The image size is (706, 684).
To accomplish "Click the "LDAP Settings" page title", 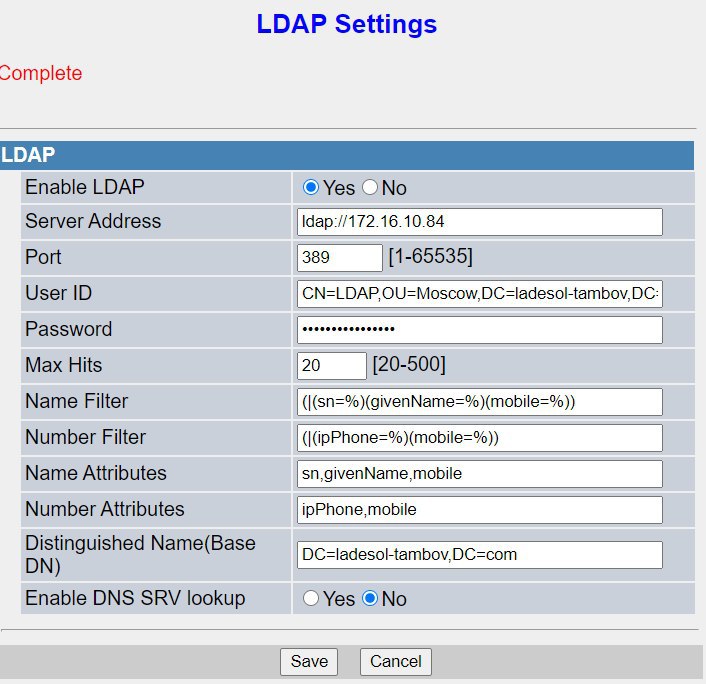I will click(x=346, y=24).
